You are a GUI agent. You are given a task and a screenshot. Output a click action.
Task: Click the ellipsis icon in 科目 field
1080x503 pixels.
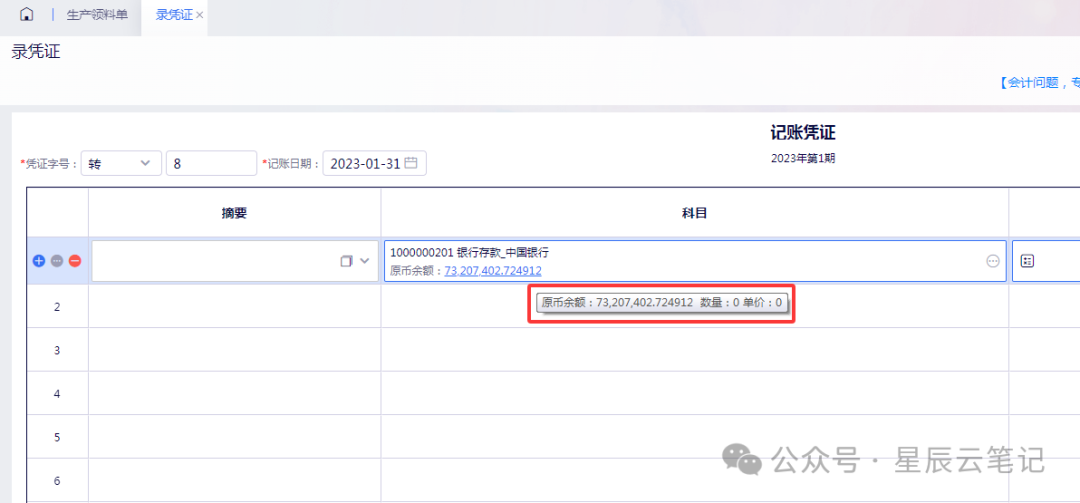pyautogui.click(x=993, y=261)
